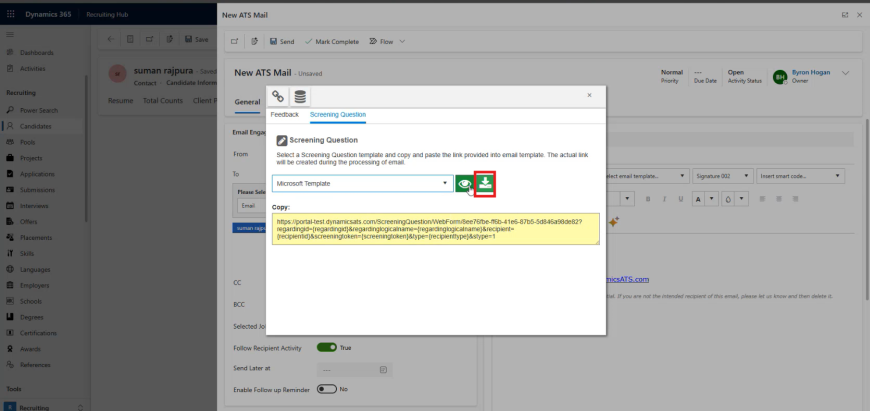Image resolution: width=870 pixels, height=411 pixels.
Task: Open Languages in the sidebar
Action: (35, 270)
